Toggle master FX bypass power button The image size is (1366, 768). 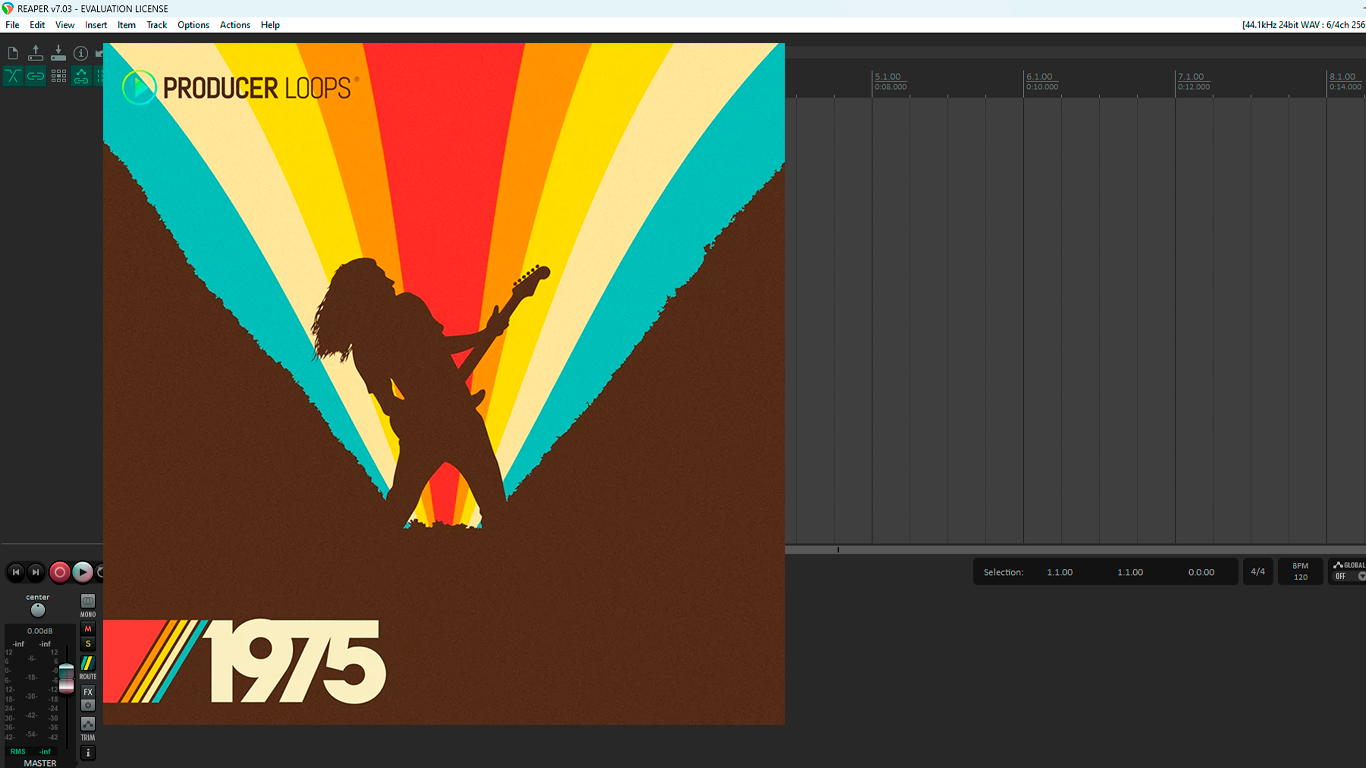click(88, 705)
